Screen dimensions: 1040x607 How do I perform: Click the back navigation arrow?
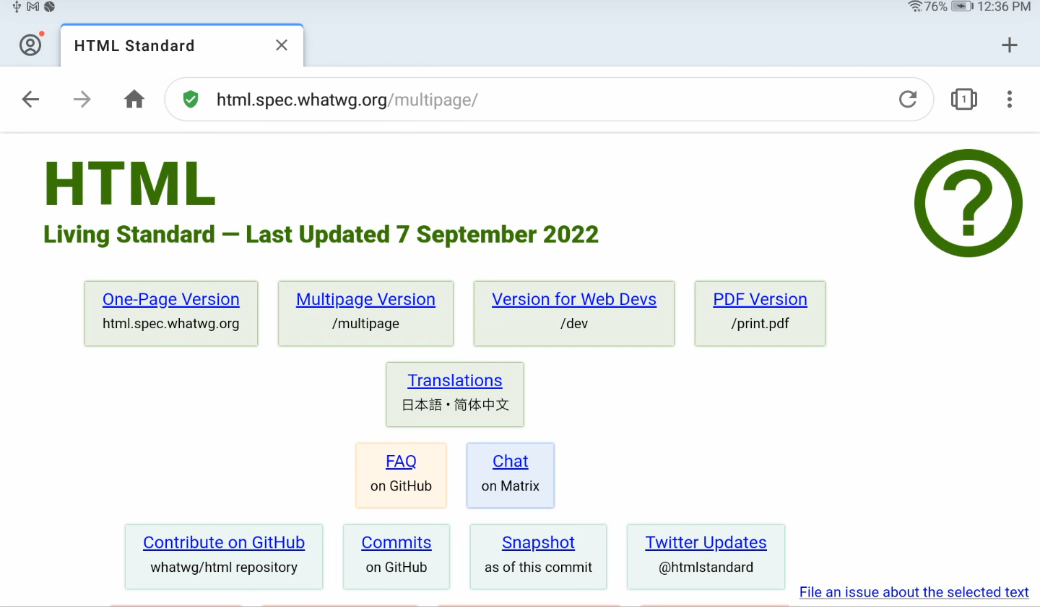pyautogui.click(x=30, y=99)
